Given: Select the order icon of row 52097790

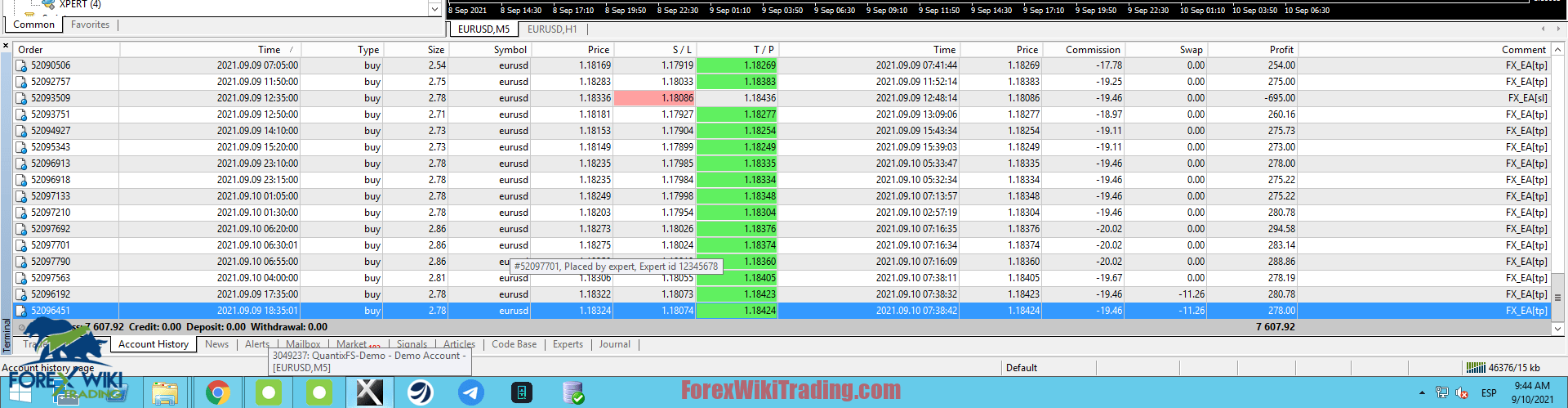Looking at the screenshot, I should (x=21, y=262).
